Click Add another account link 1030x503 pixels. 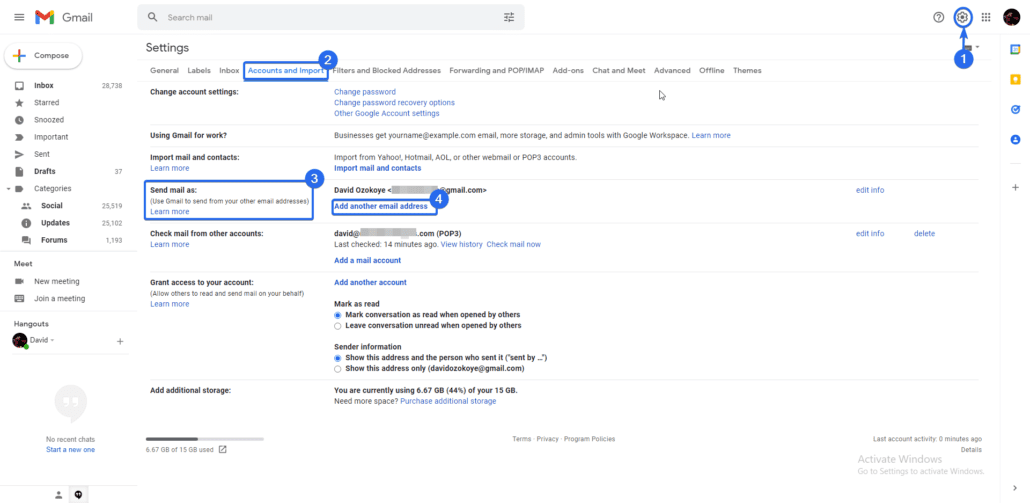tap(370, 282)
